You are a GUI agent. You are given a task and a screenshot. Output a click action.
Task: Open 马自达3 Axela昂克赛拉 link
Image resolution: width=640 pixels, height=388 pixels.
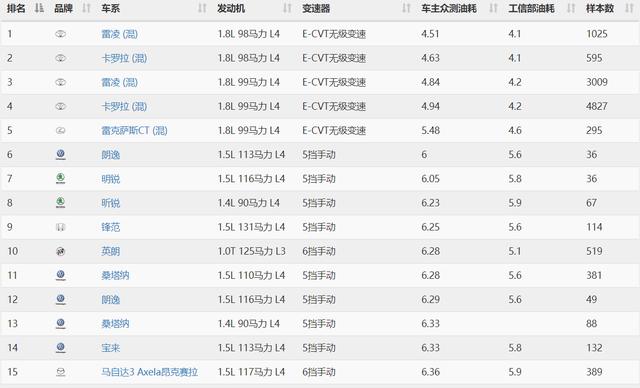[x=149, y=372]
